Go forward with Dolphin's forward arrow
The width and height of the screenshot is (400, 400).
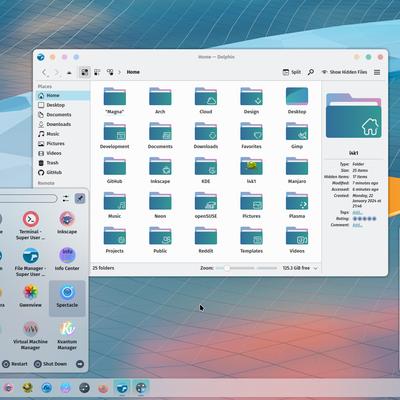pos(56,72)
